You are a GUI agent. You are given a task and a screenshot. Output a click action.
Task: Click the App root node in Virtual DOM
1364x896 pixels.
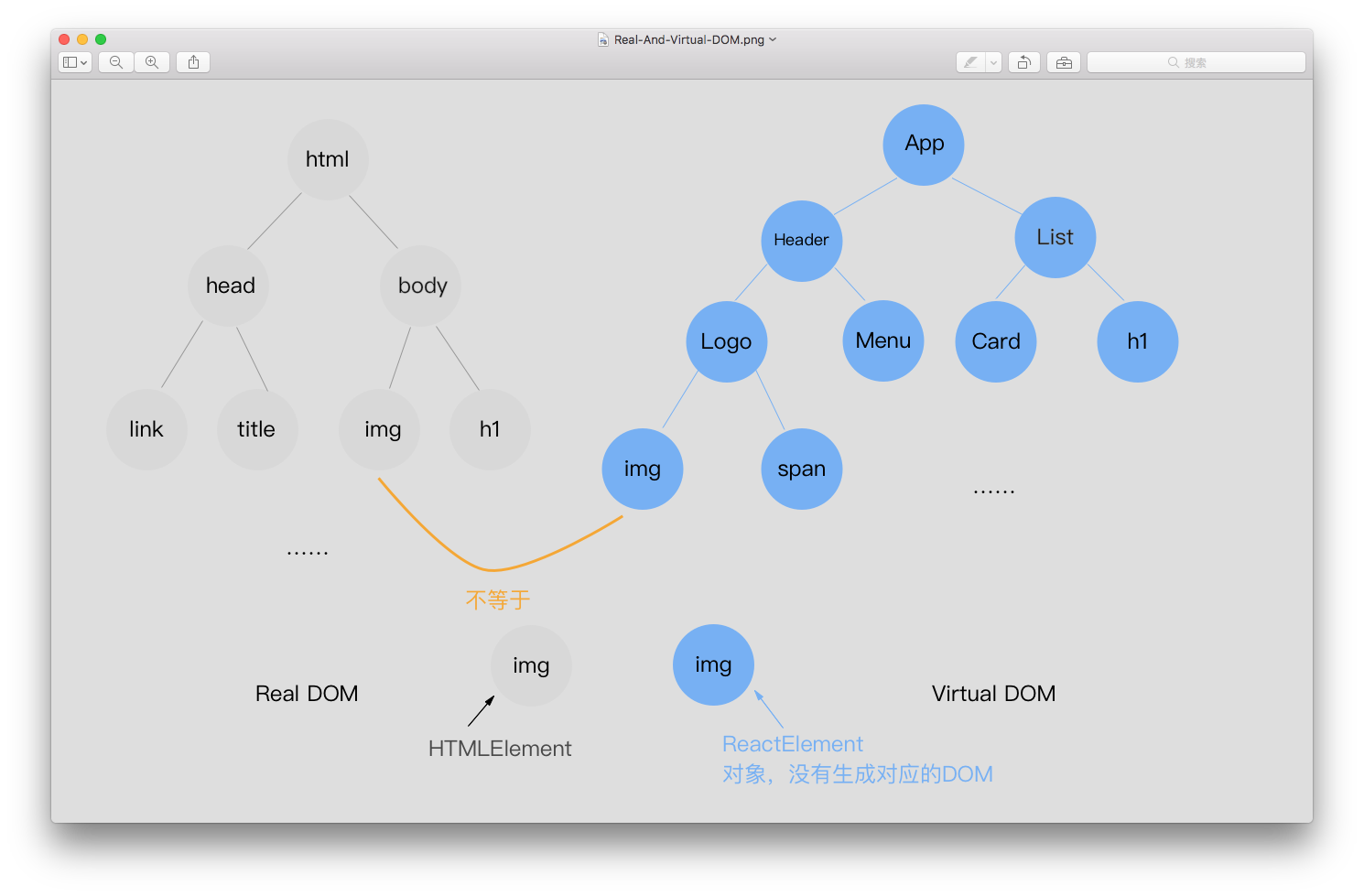tap(923, 144)
